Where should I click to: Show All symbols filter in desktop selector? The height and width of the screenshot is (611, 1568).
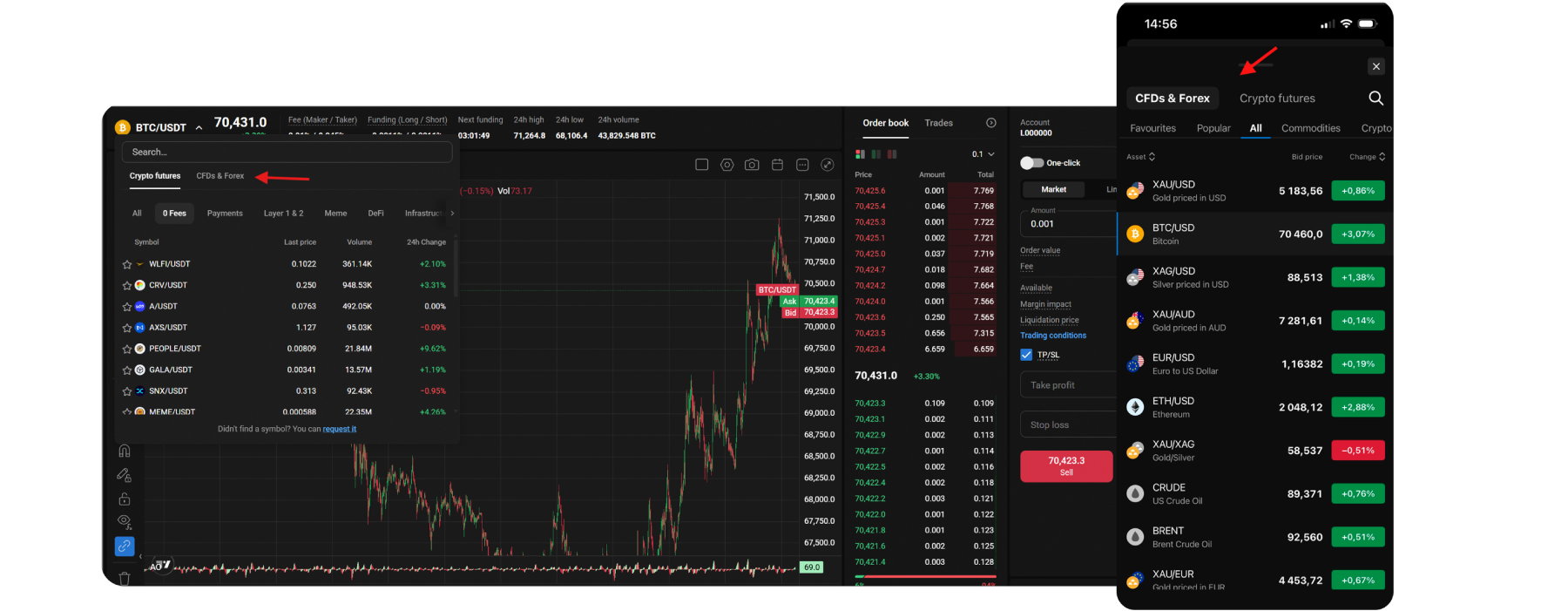pyautogui.click(x=137, y=214)
